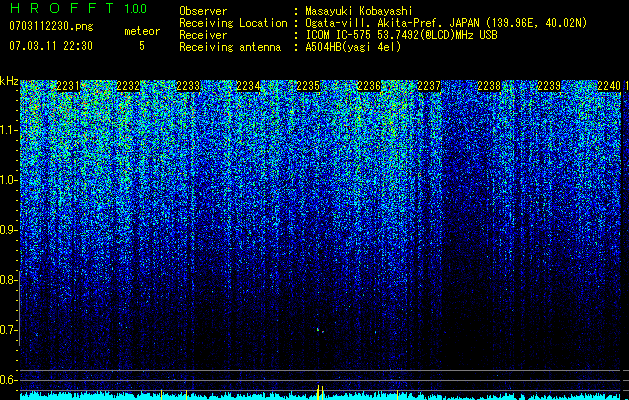Click the 2234 time marker
629x400 pixels.
[x=248, y=86]
